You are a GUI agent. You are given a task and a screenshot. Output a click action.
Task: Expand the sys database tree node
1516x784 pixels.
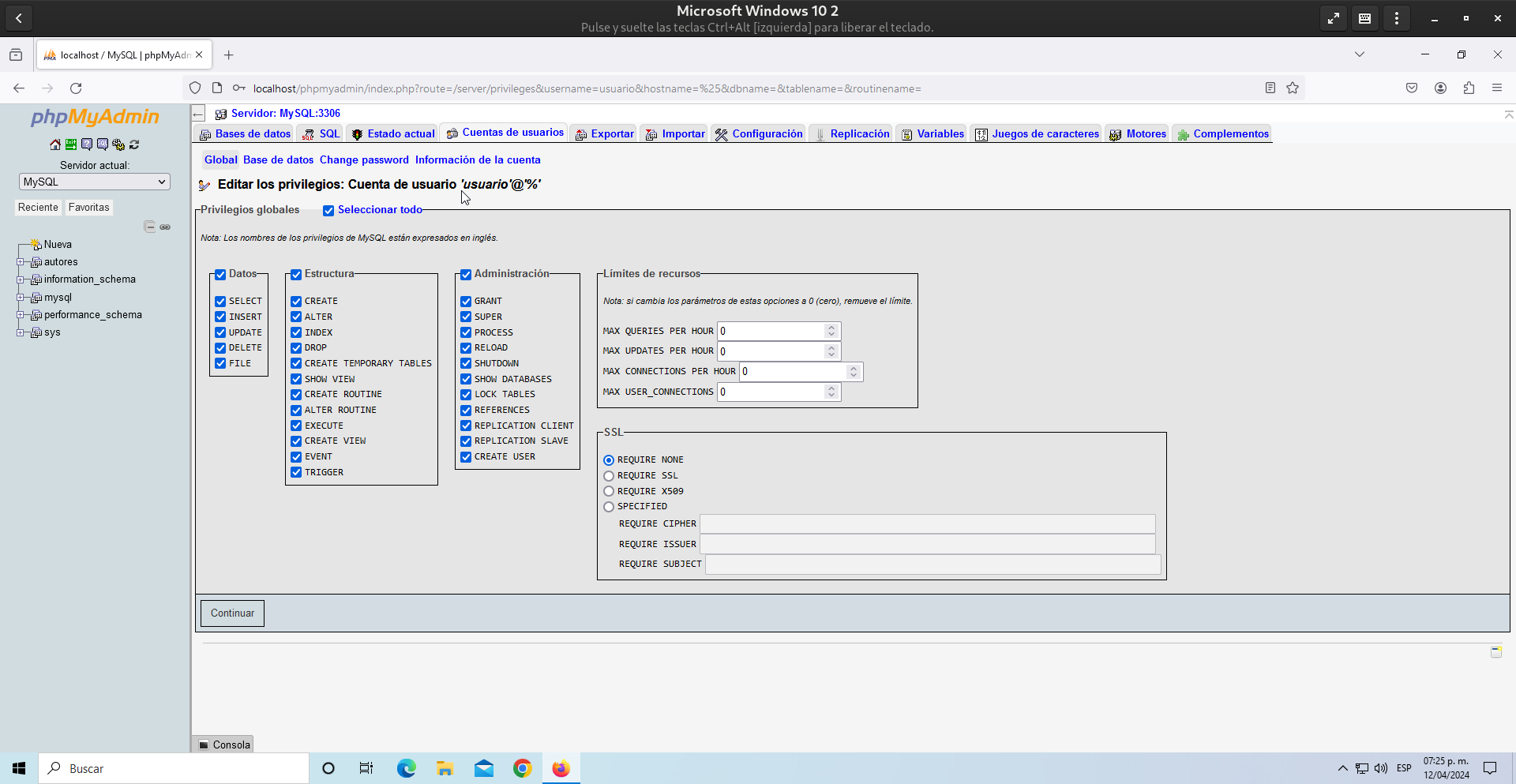click(x=21, y=332)
